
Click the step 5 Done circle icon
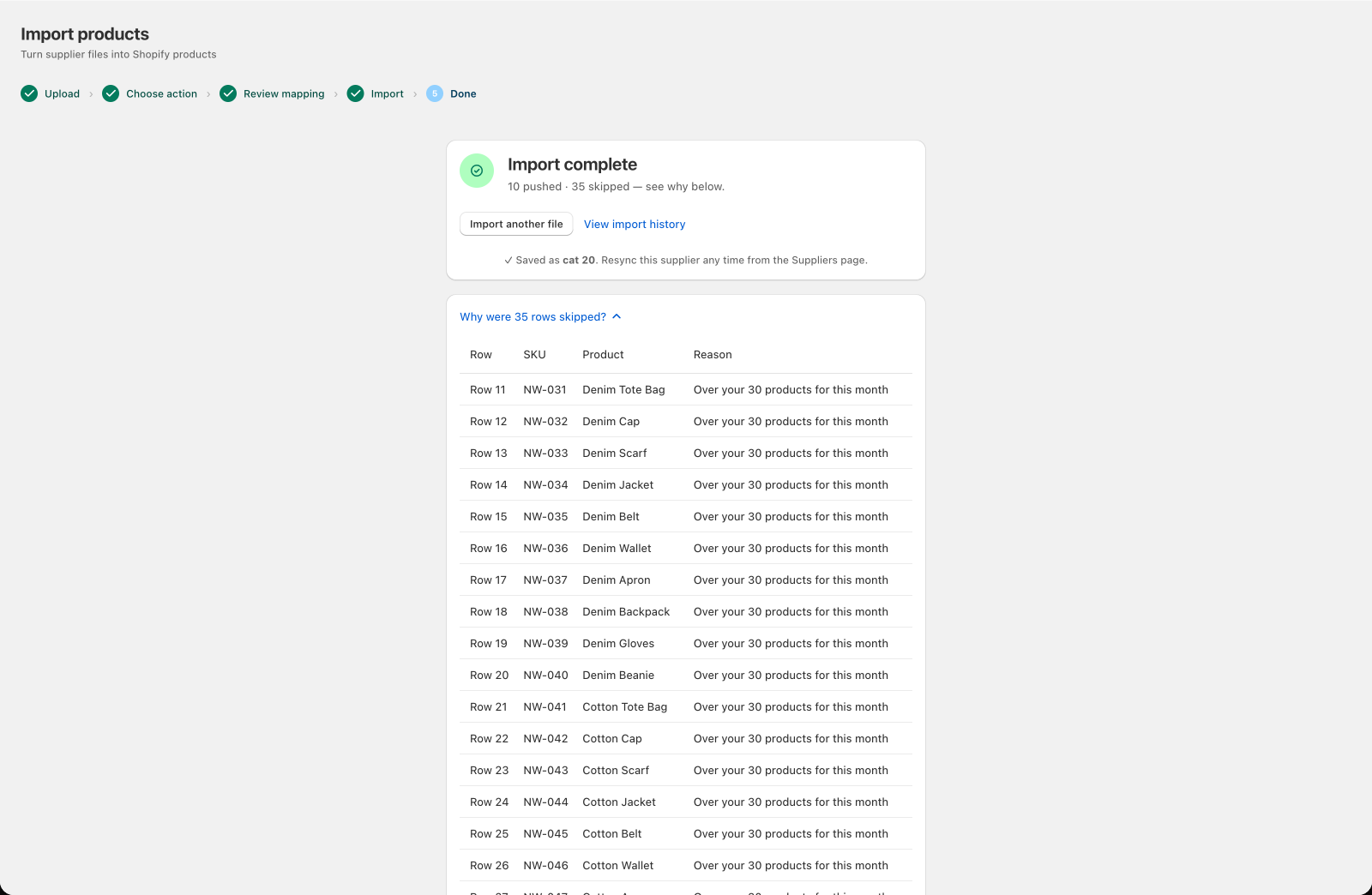pos(435,93)
